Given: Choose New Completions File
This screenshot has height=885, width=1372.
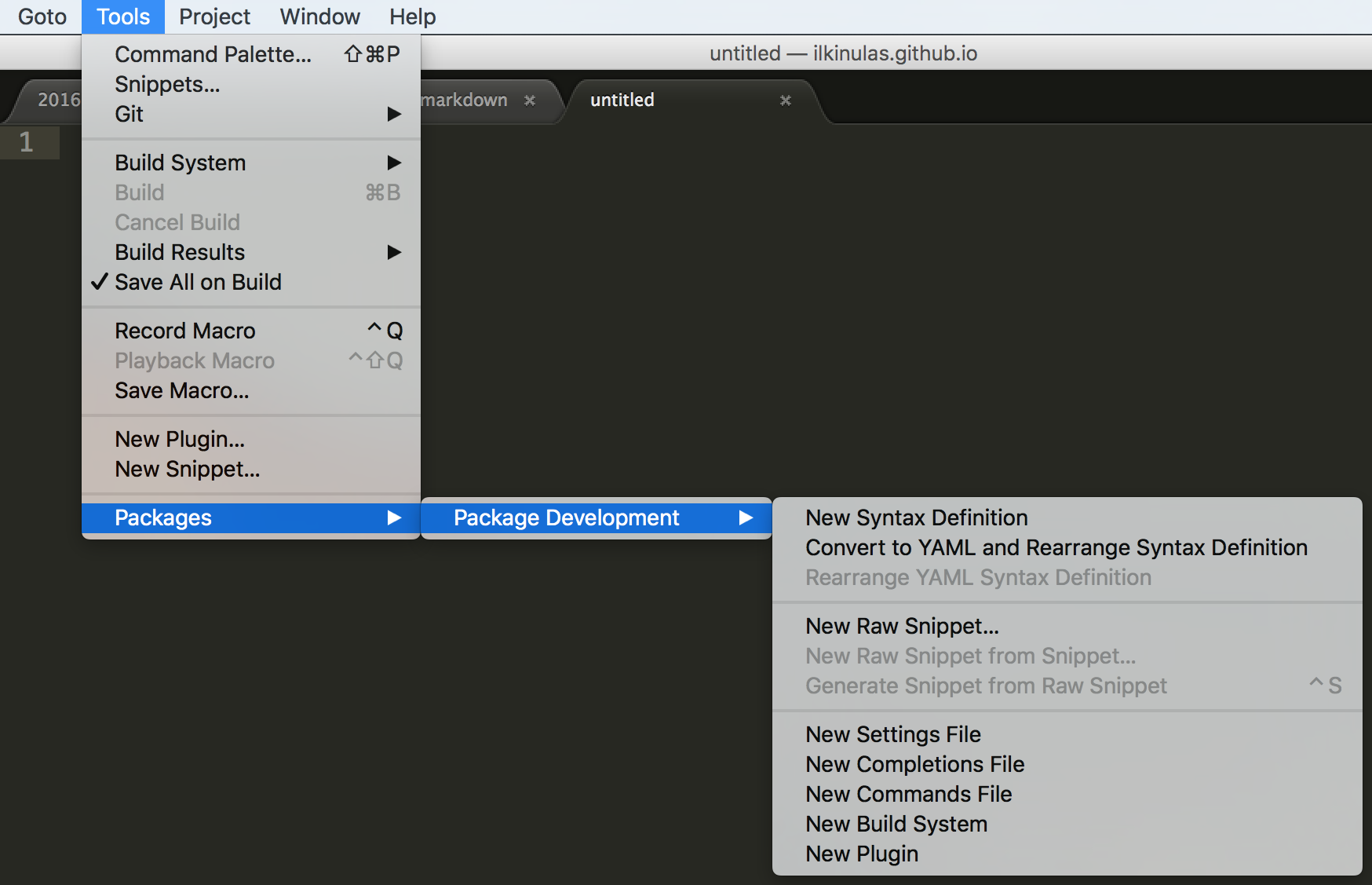Looking at the screenshot, I should pos(1067,764).
